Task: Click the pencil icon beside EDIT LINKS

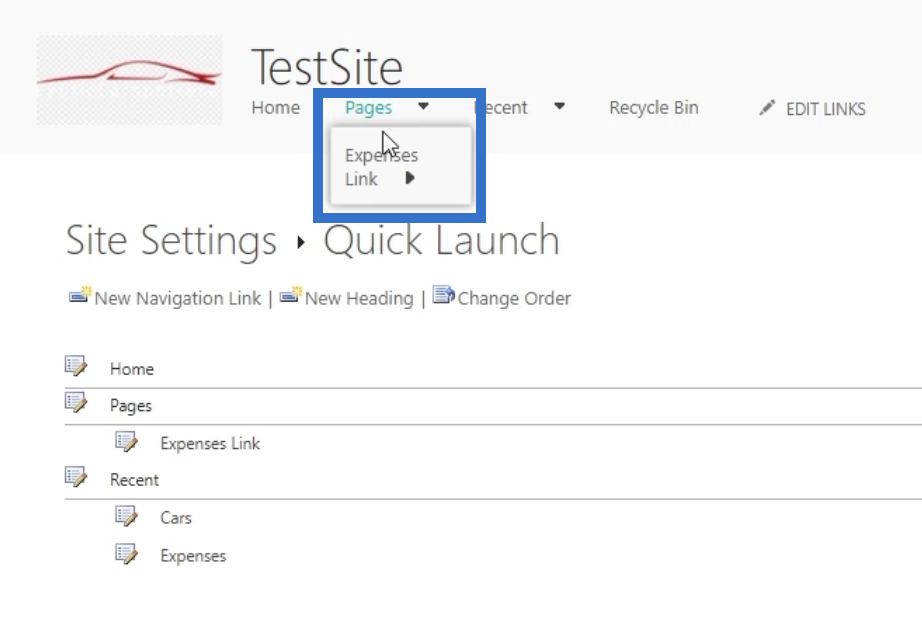Action: pyautogui.click(x=767, y=108)
